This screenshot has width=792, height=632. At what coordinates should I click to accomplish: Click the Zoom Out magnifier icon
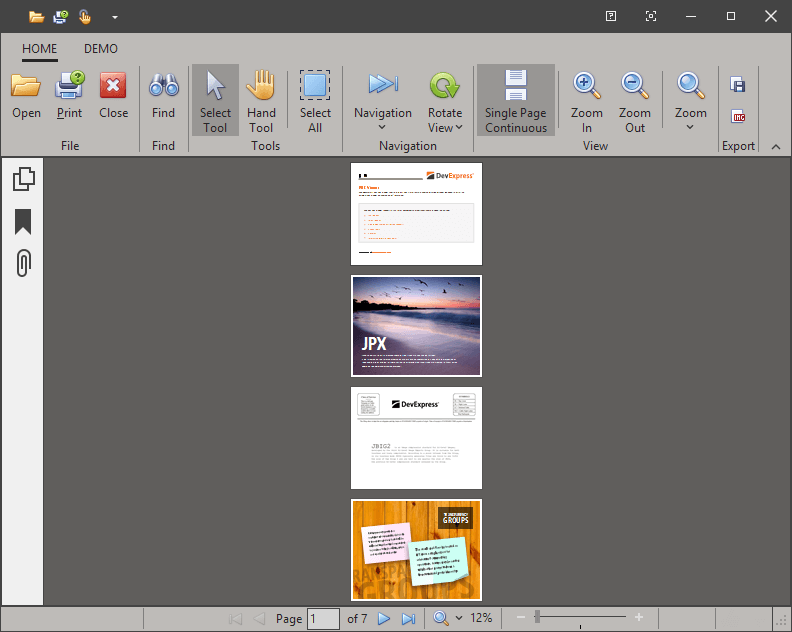click(x=635, y=86)
